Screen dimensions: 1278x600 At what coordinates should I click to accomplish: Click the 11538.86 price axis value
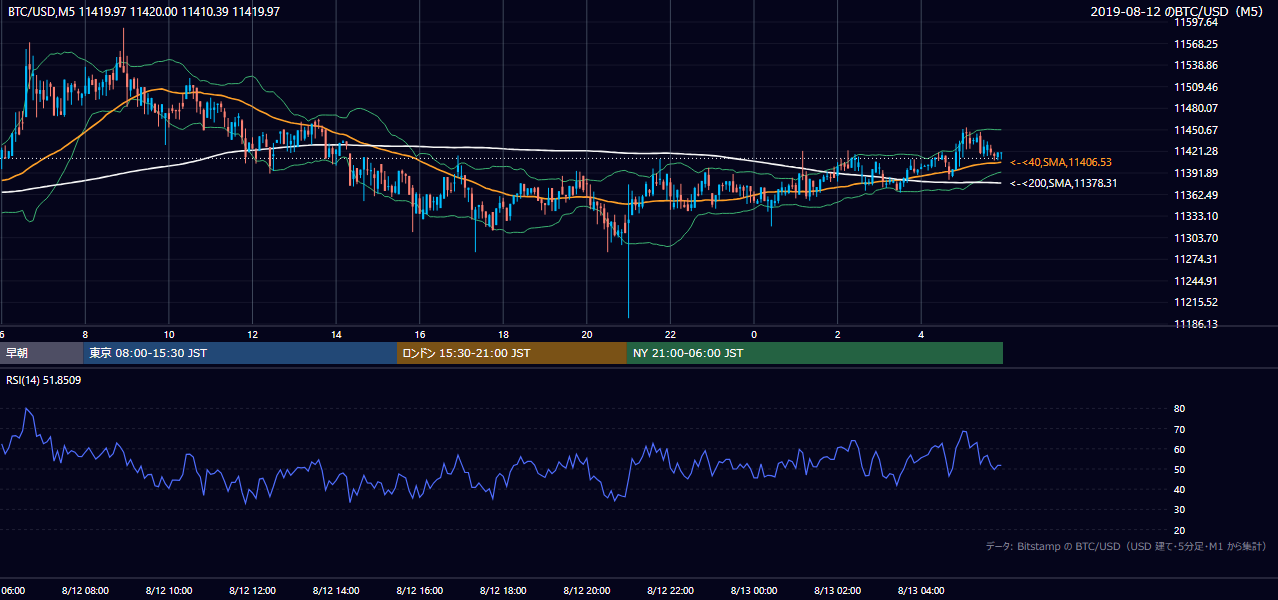[1196, 65]
